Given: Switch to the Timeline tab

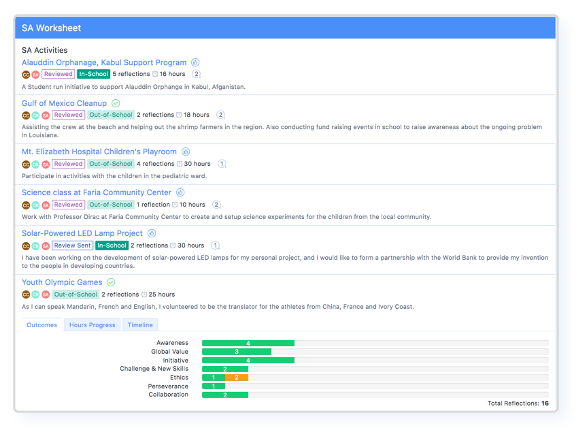Looking at the screenshot, I should (140, 325).
